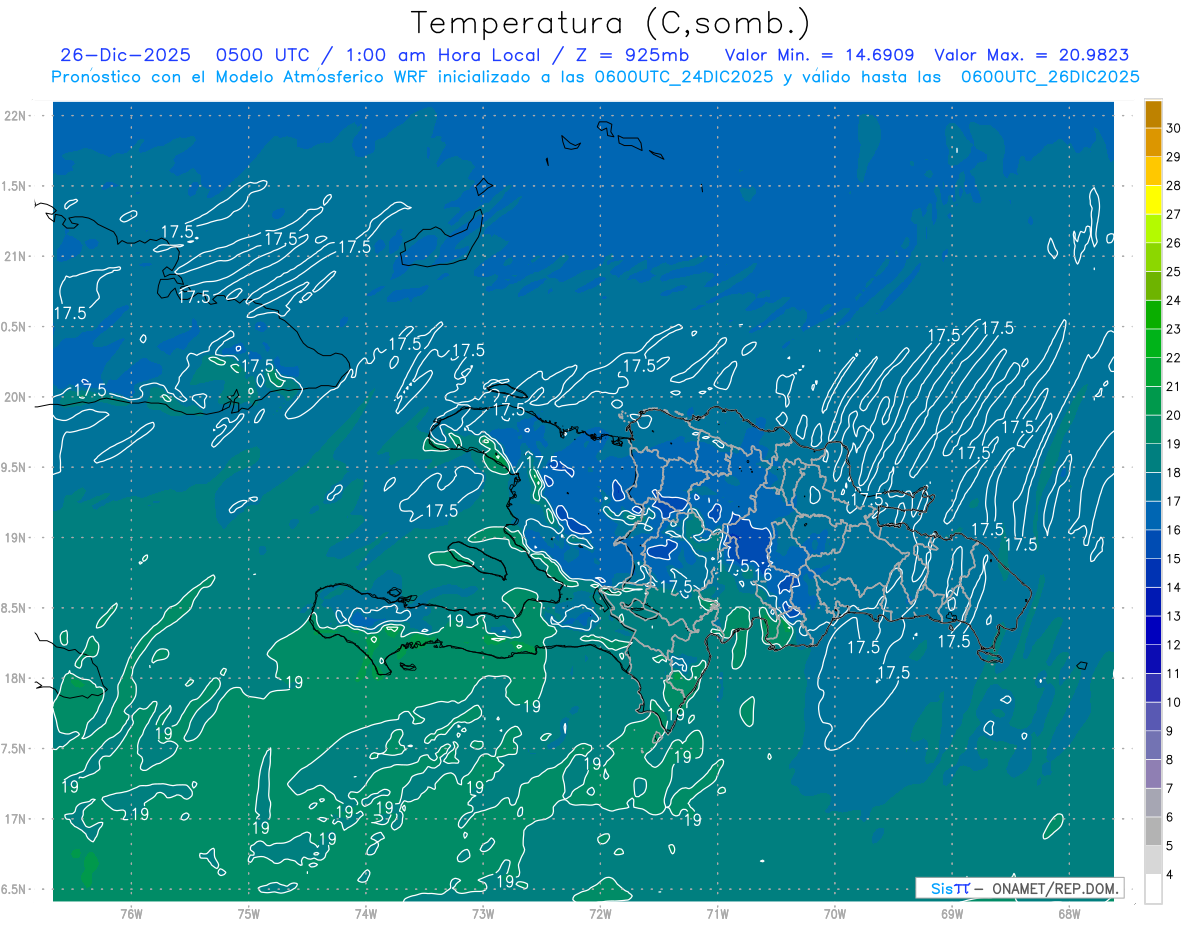1200x927 pixels.
Task: Click the 30 label on the color scale
Action: tap(1174, 128)
